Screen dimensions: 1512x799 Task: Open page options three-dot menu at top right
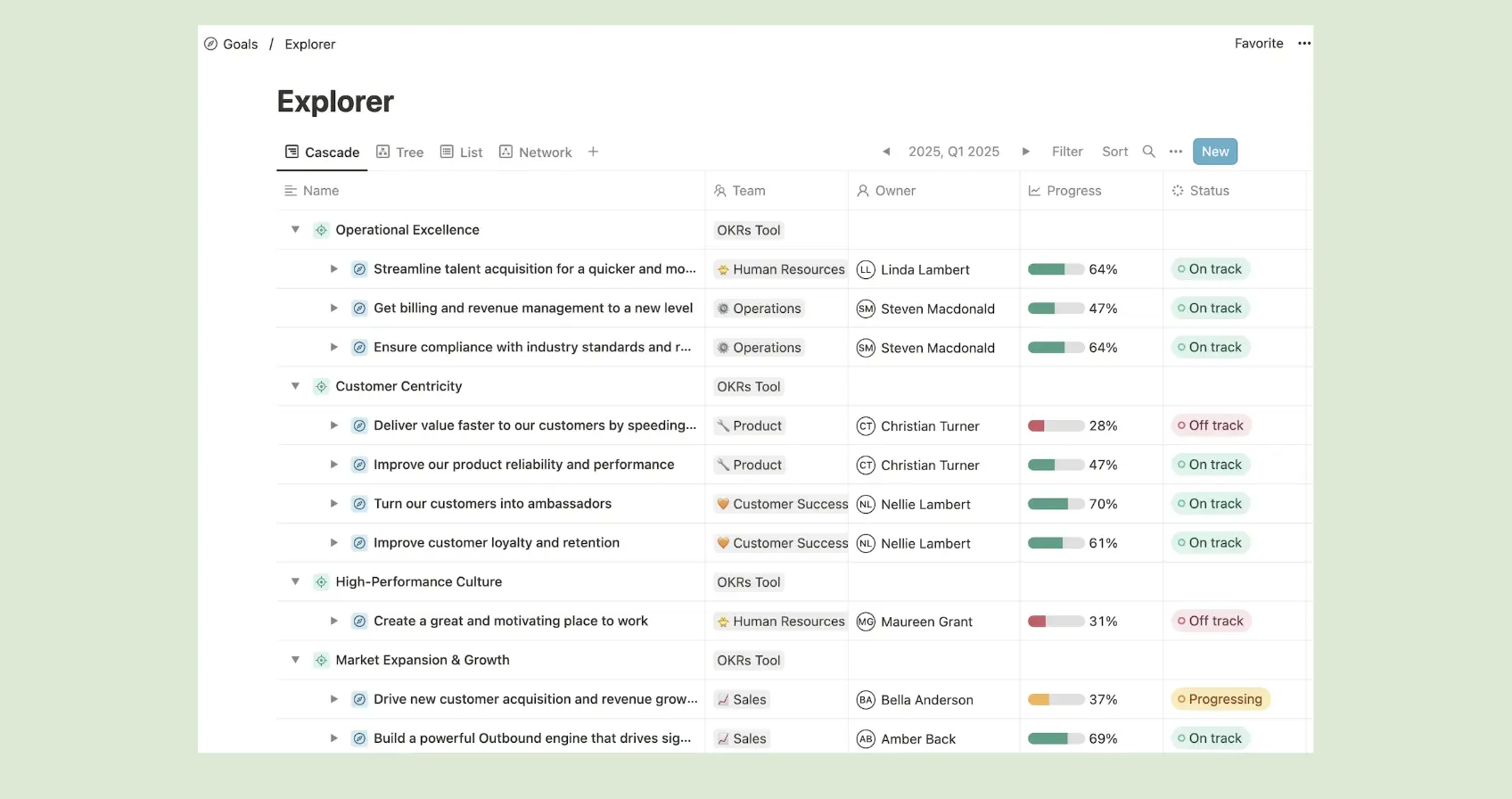tap(1304, 43)
